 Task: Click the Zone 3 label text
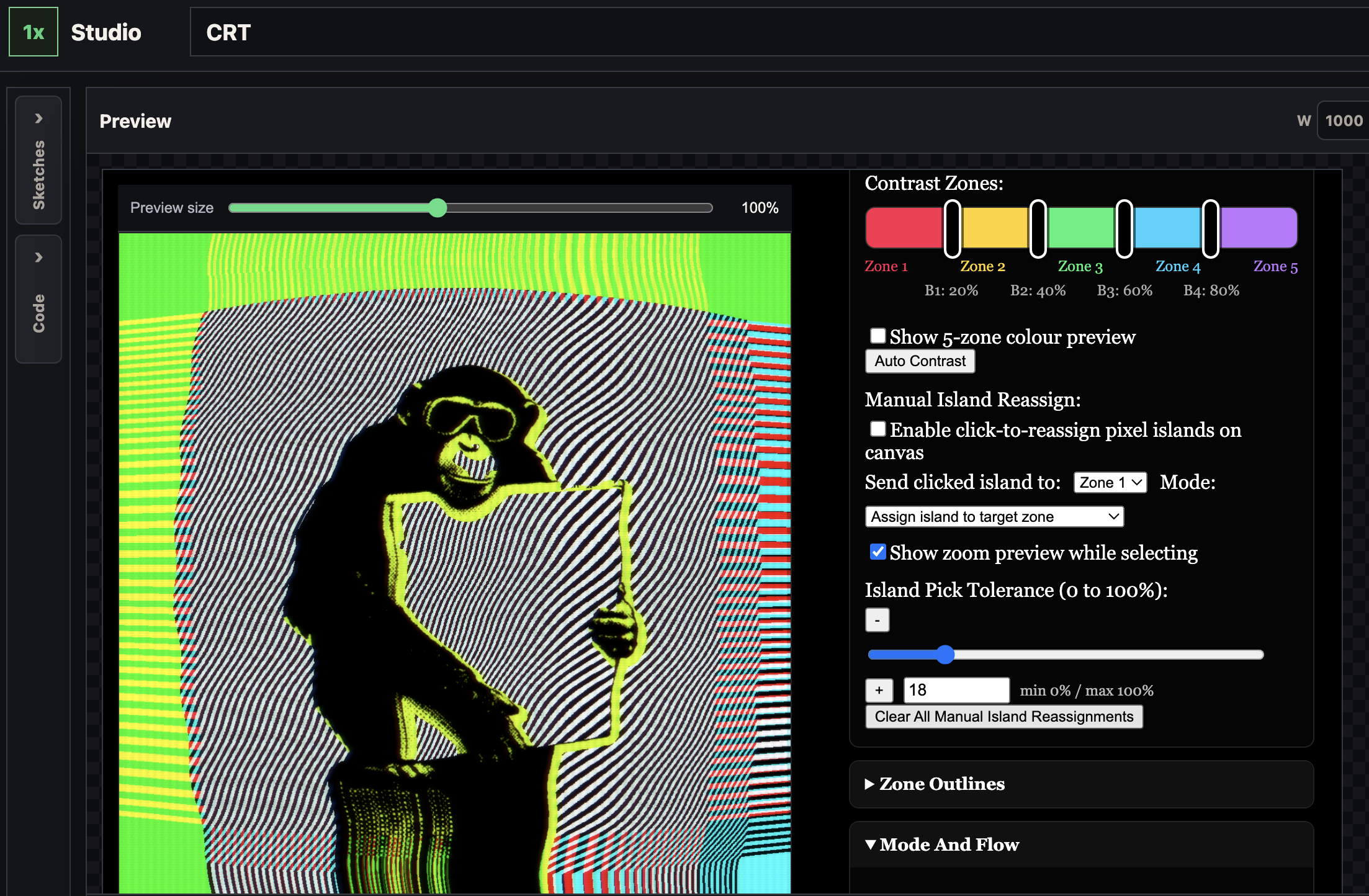(1080, 266)
